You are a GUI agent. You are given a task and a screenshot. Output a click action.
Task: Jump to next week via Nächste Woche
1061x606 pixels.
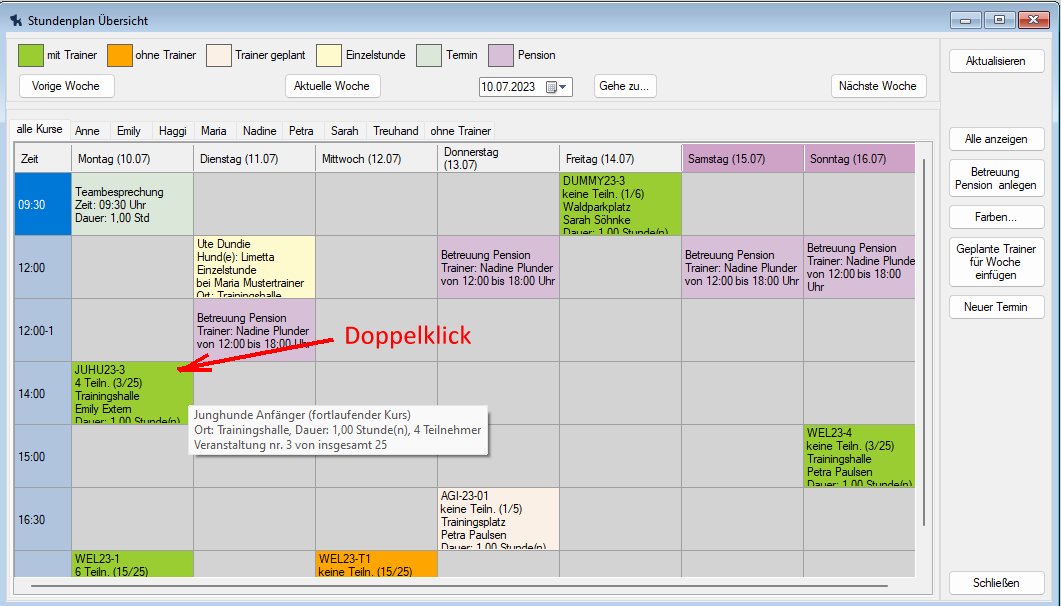pyautogui.click(x=878, y=86)
